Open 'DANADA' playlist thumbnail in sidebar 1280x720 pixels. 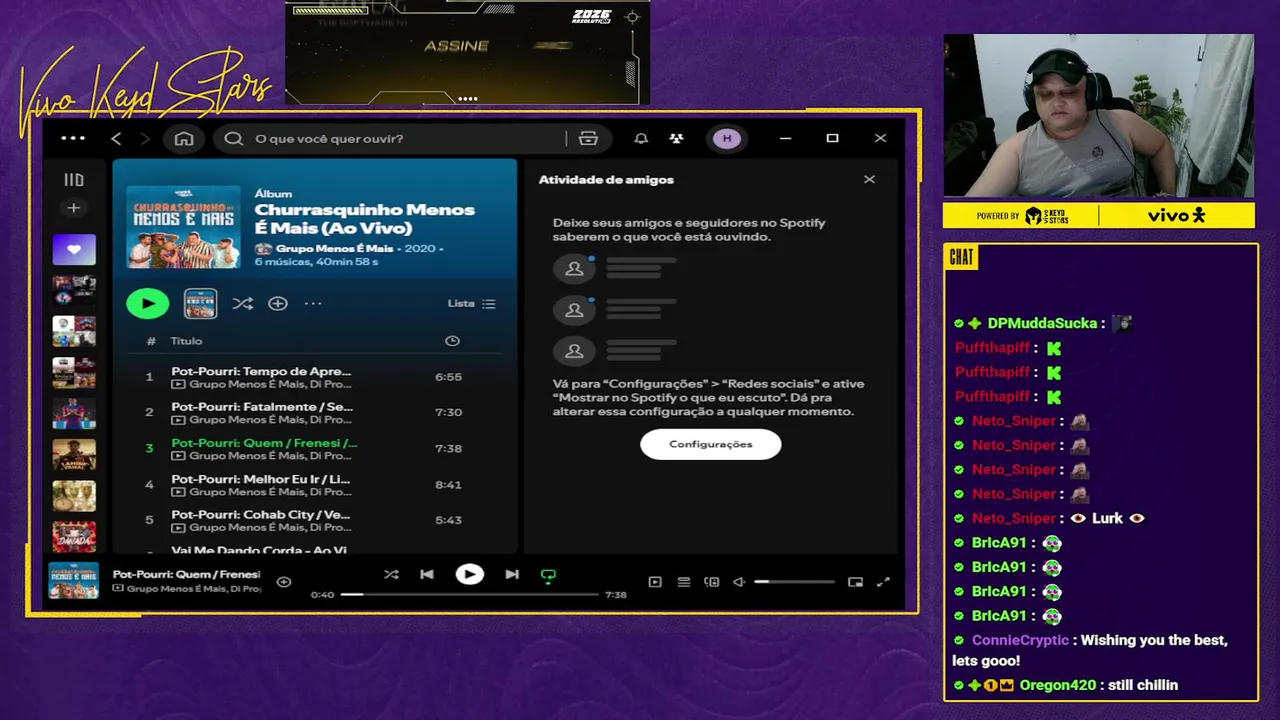click(x=74, y=537)
